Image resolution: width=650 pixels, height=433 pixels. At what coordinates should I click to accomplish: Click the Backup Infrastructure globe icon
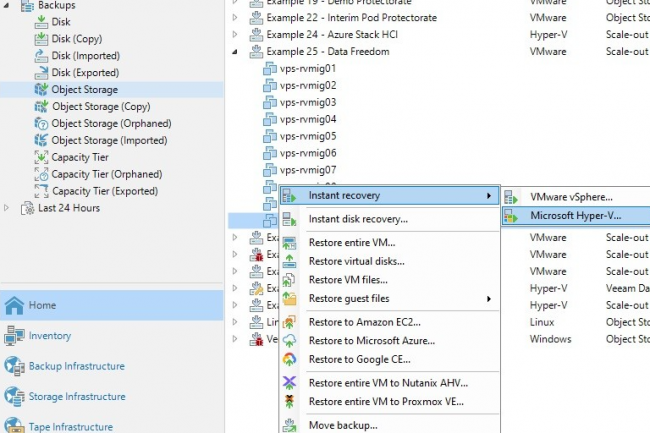coord(14,366)
